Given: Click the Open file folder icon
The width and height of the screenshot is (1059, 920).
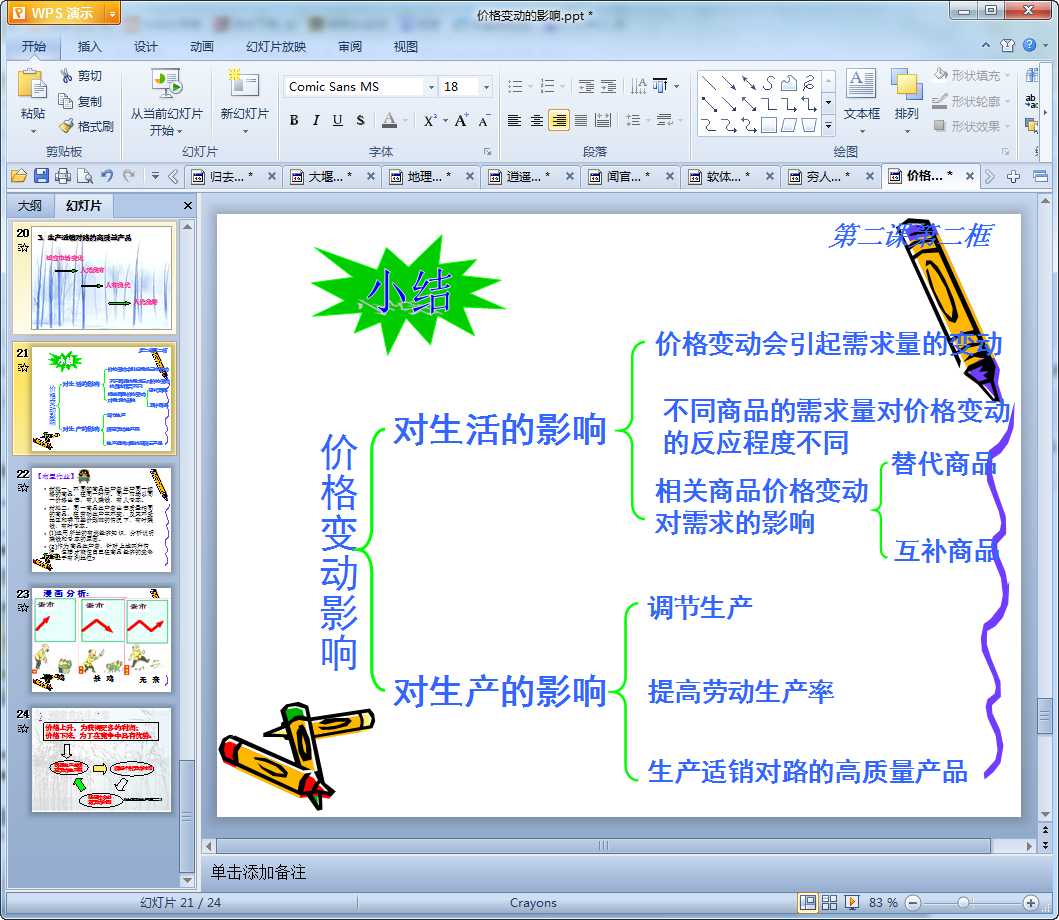Looking at the screenshot, I should (19, 176).
